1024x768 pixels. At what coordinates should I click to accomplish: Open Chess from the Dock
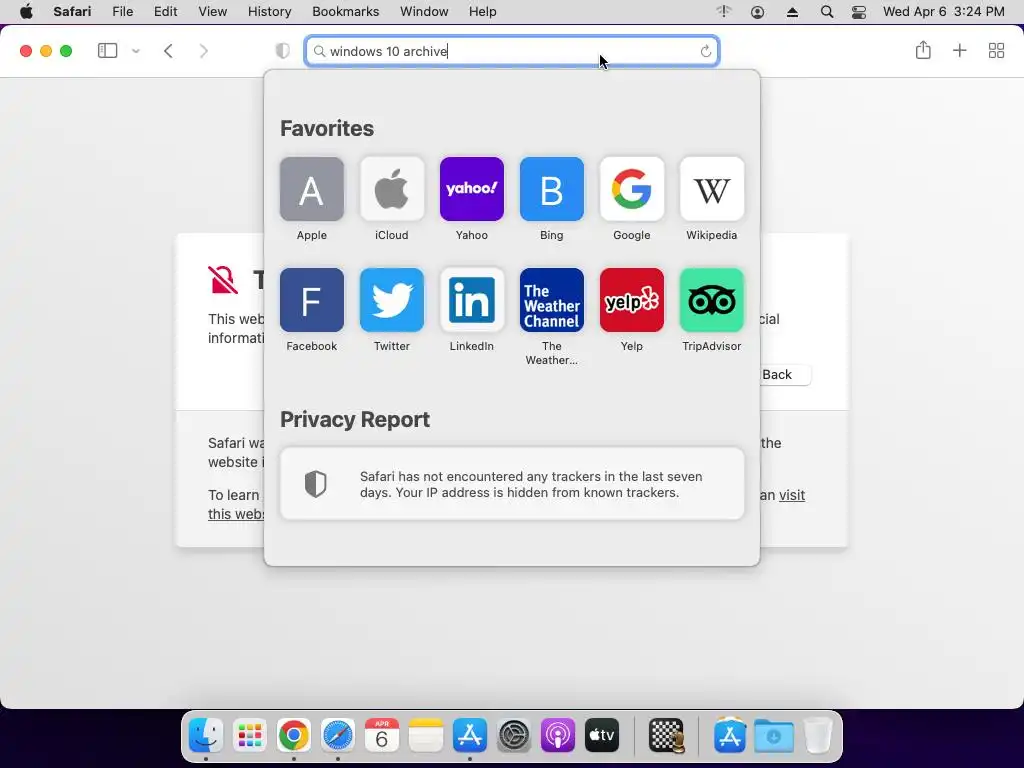point(667,735)
